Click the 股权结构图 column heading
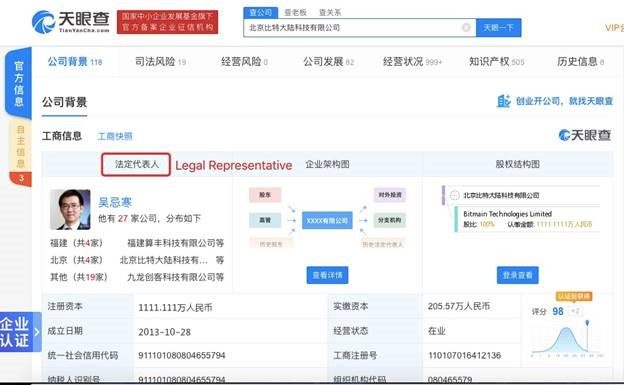This screenshot has height=385, width=624. tap(517, 164)
